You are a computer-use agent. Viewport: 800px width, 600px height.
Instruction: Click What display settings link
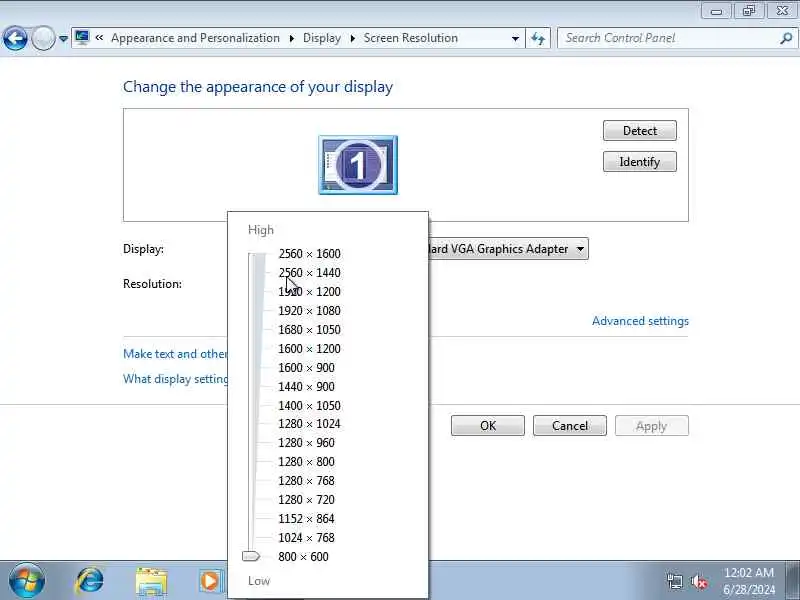click(175, 379)
